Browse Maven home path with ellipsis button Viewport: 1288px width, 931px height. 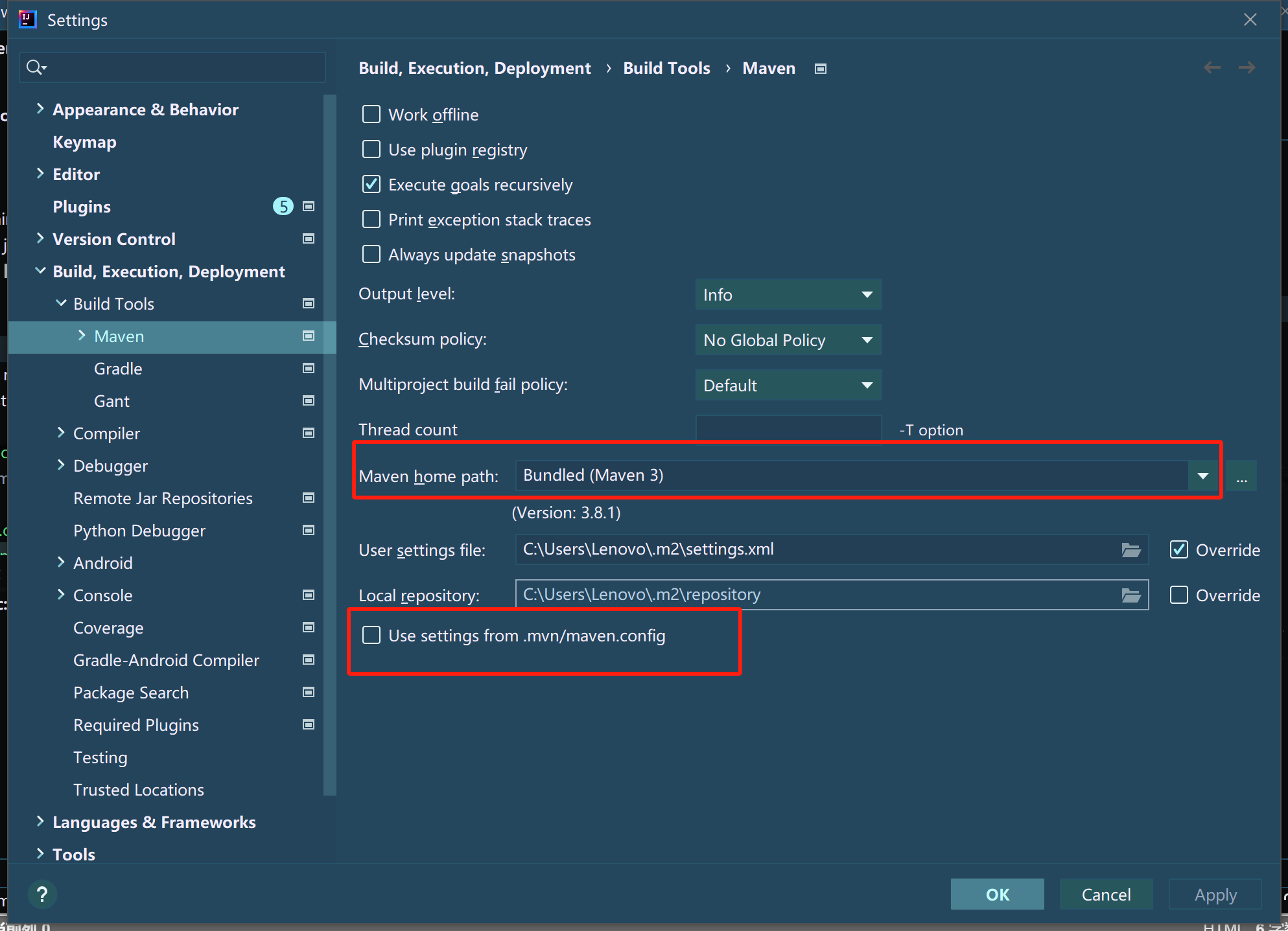tap(1241, 477)
